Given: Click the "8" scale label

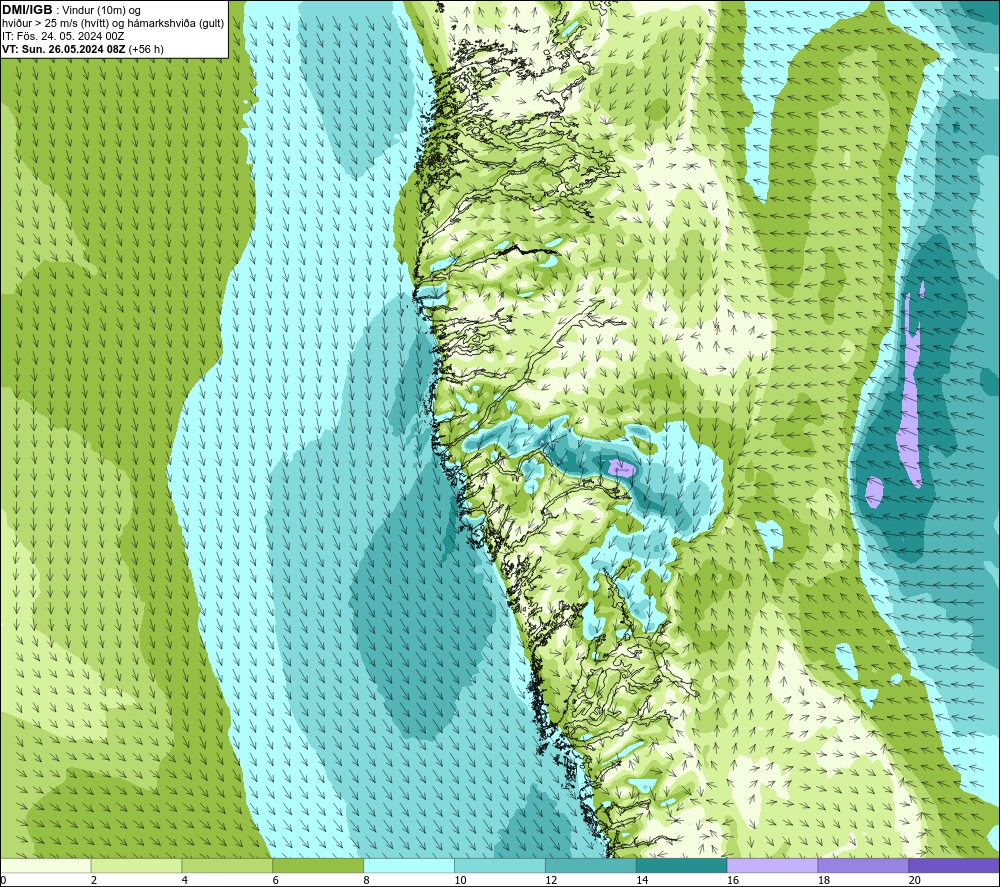Looking at the screenshot, I should pyautogui.click(x=366, y=880).
